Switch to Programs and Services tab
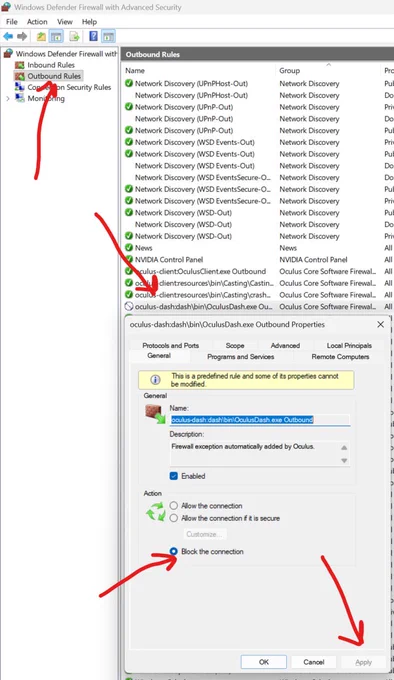394x680 pixels. tap(241, 356)
